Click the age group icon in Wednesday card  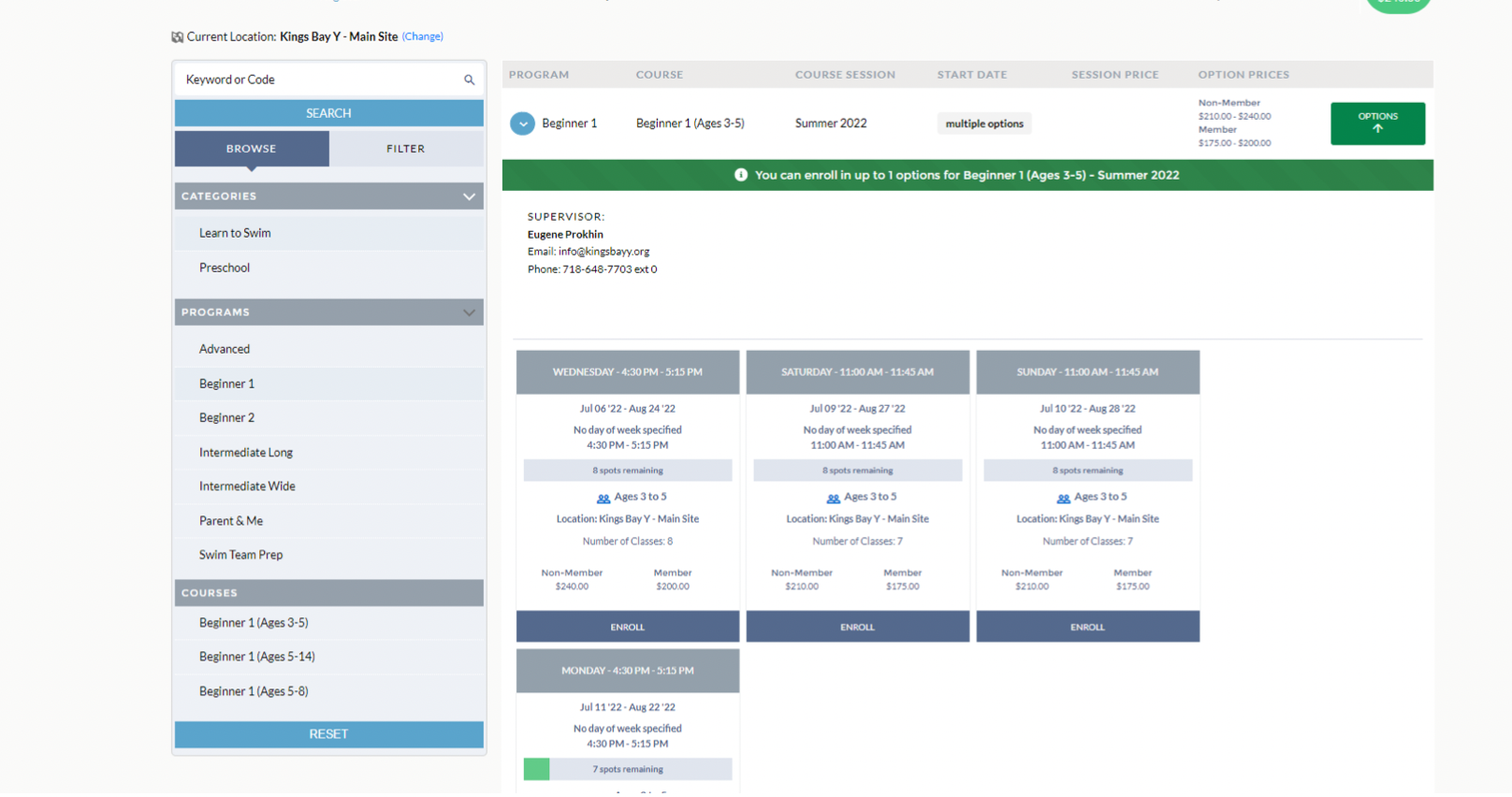pyautogui.click(x=603, y=498)
